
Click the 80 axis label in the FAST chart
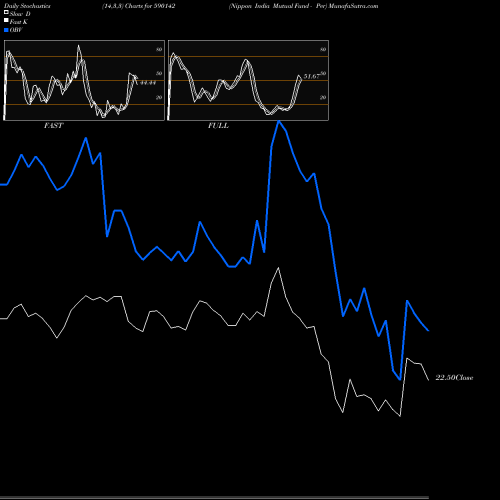(x=159, y=49)
